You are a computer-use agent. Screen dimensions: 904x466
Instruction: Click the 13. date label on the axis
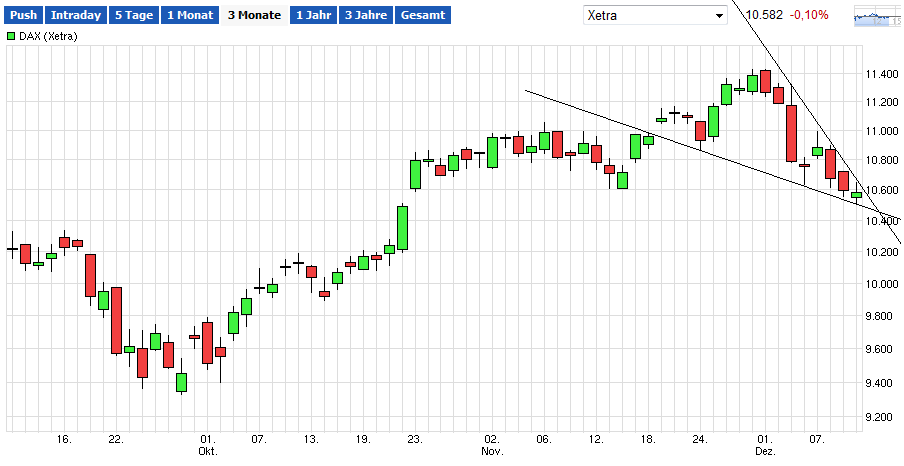311,439
